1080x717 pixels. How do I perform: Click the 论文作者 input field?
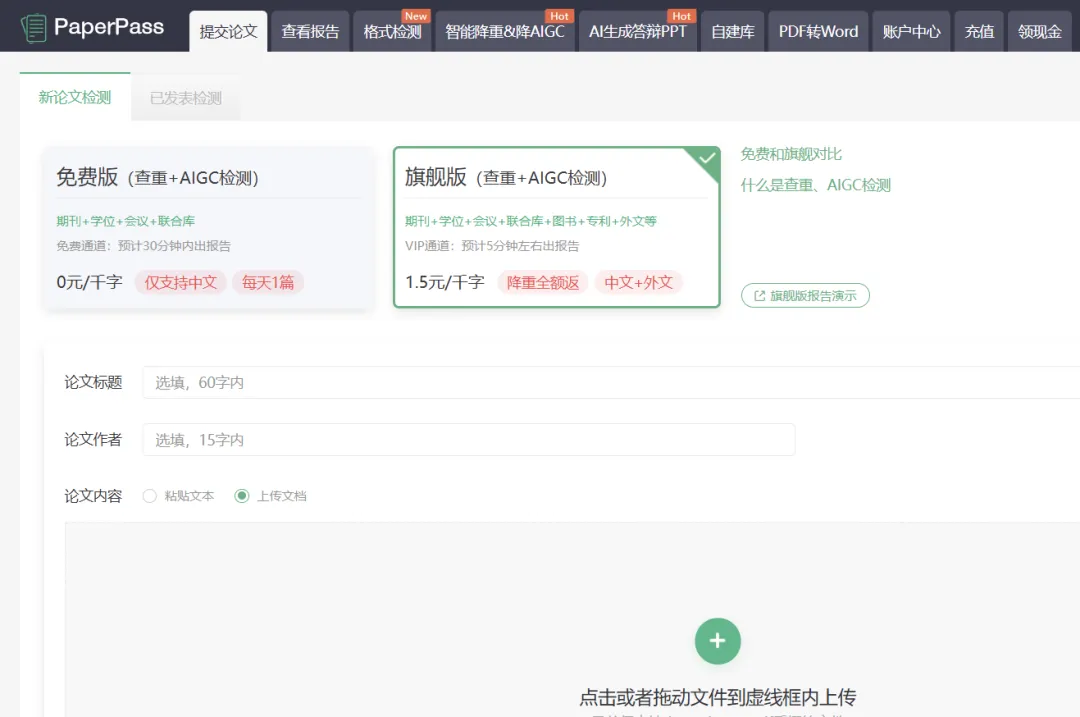[x=468, y=439]
